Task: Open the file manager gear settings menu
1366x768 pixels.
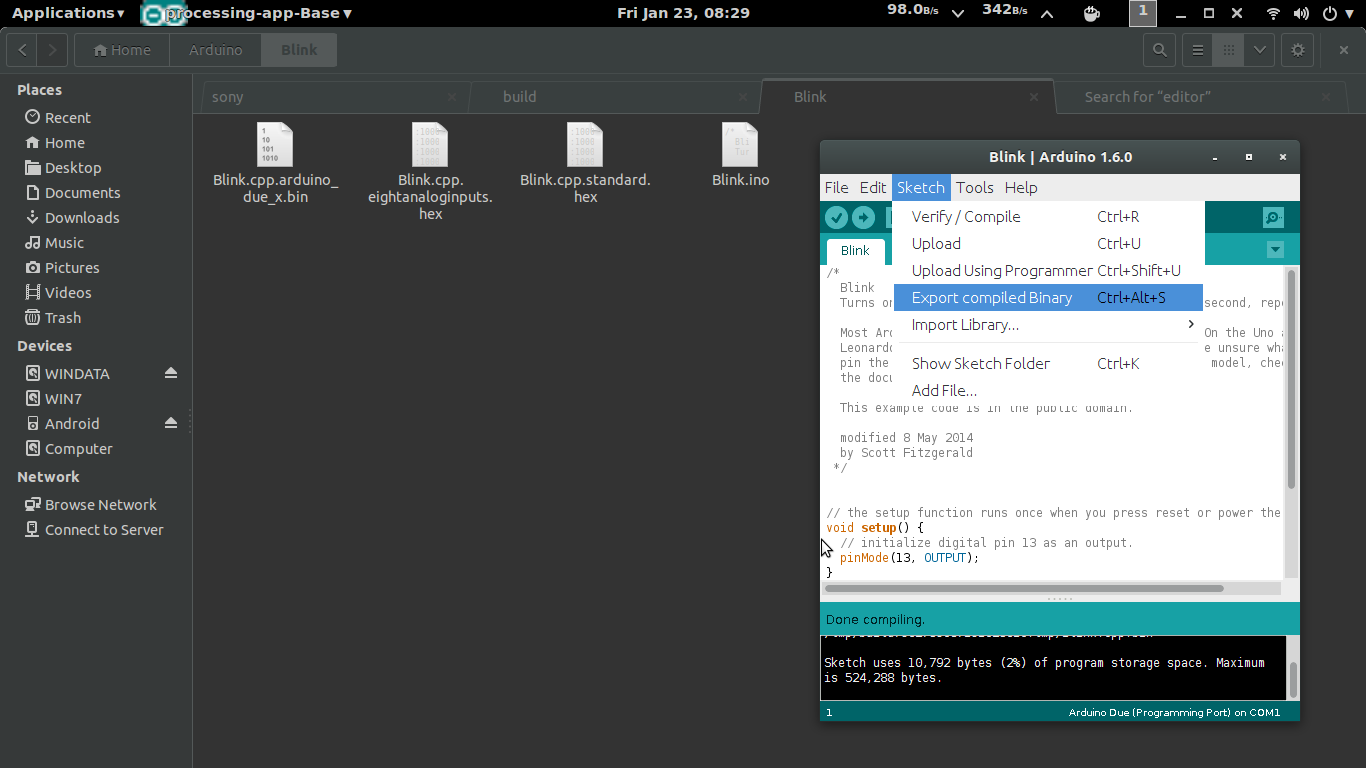Action: click(1298, 50)
